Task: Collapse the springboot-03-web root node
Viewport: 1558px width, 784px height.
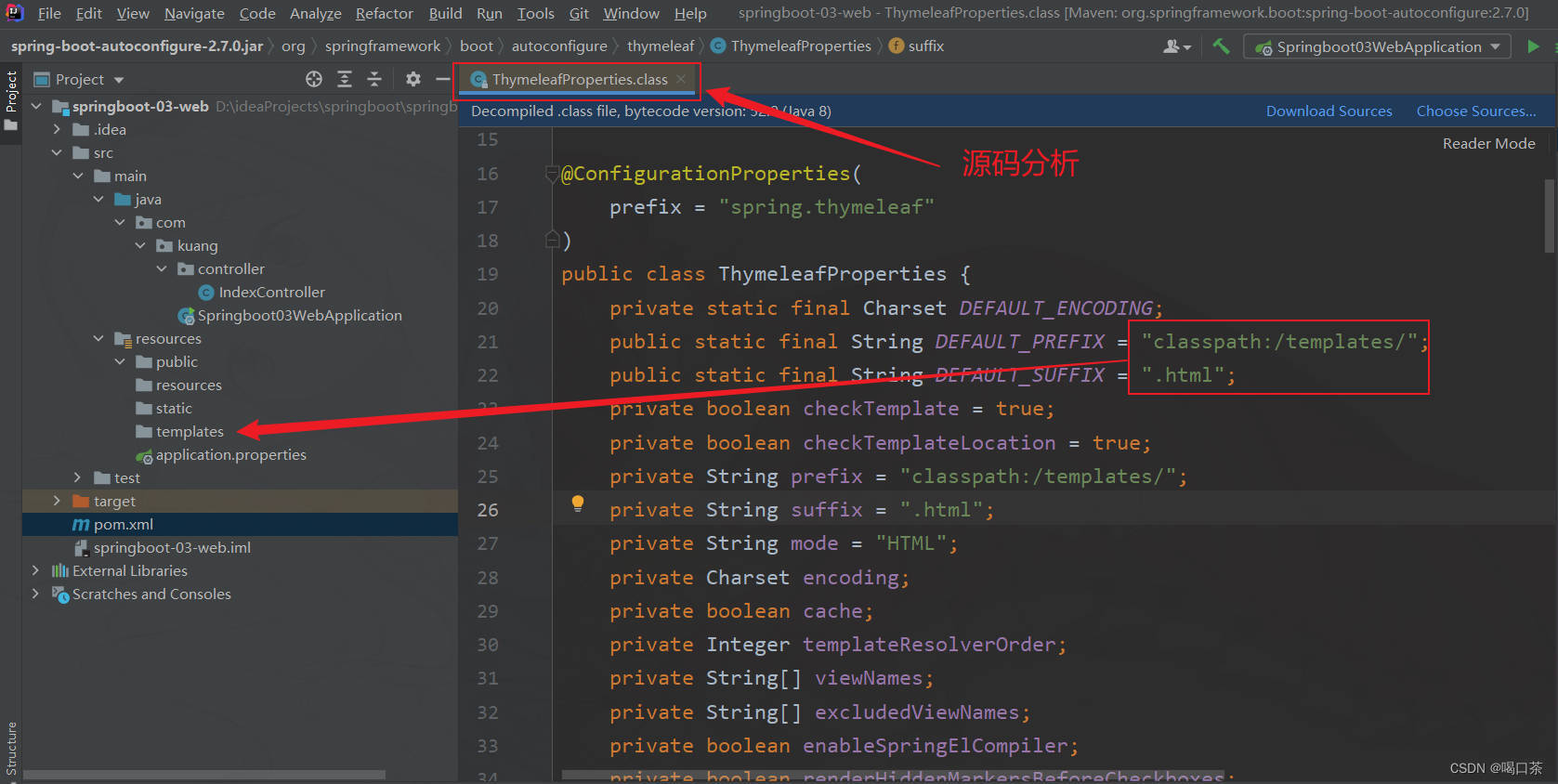Action: pyautogui.click(x=36, y=106)
